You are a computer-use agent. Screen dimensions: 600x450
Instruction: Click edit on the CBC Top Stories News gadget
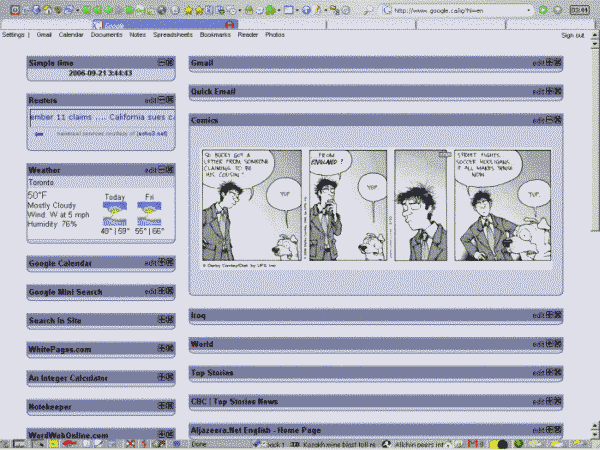coord(538,402)
